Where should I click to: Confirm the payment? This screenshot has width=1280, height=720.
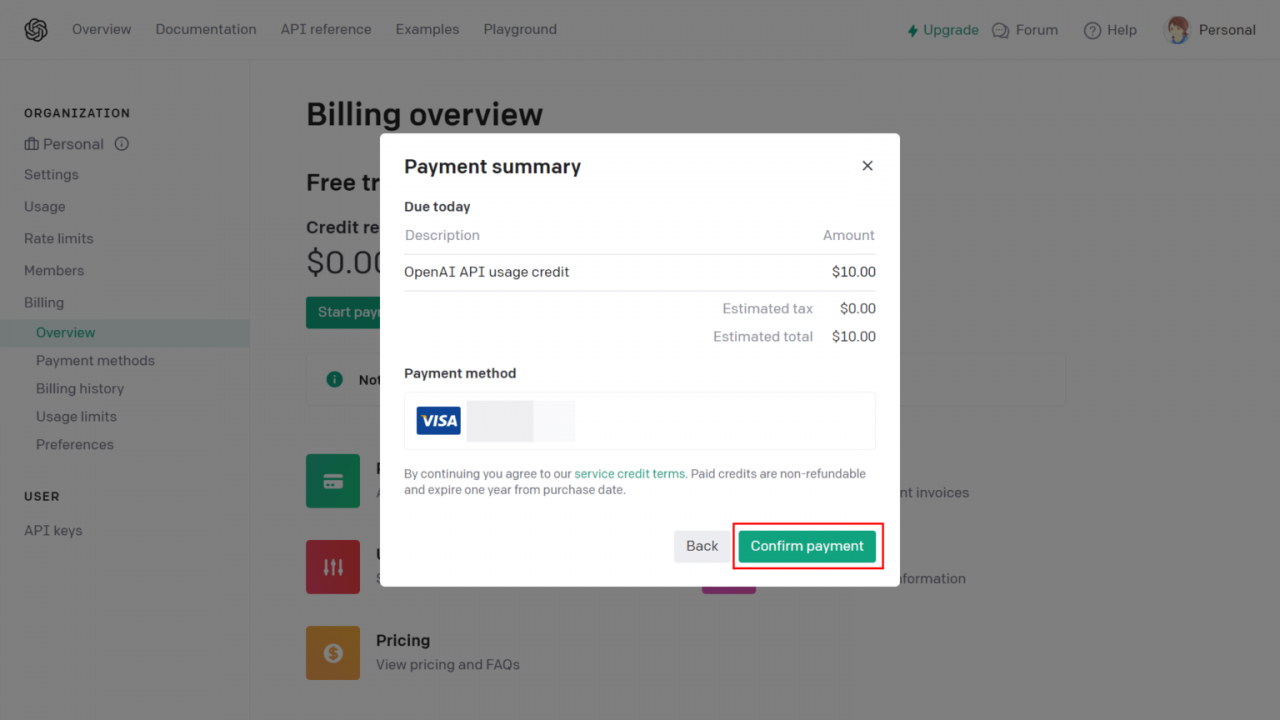tap(807, 546)
